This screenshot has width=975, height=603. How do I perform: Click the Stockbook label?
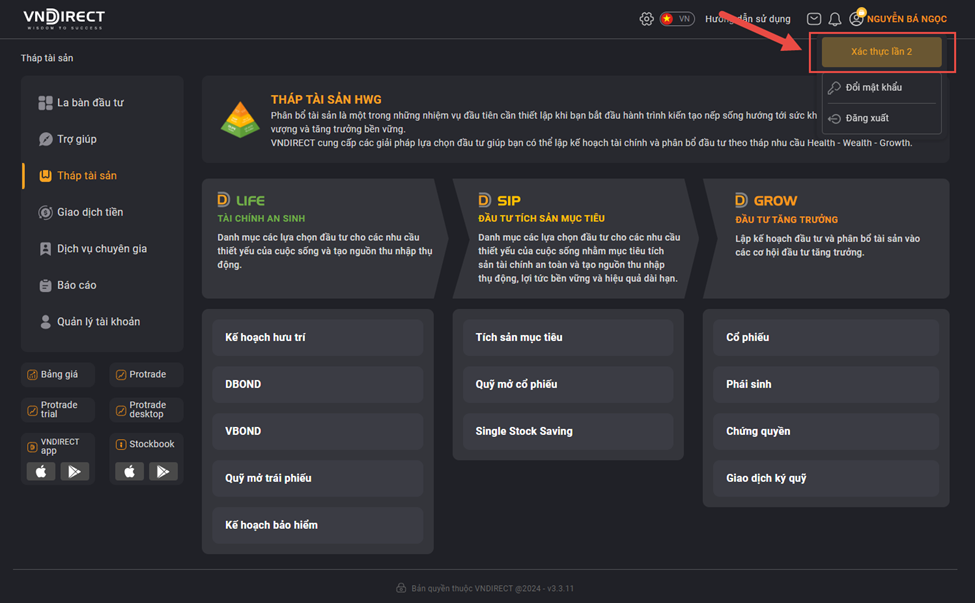[x=152, y=444]
